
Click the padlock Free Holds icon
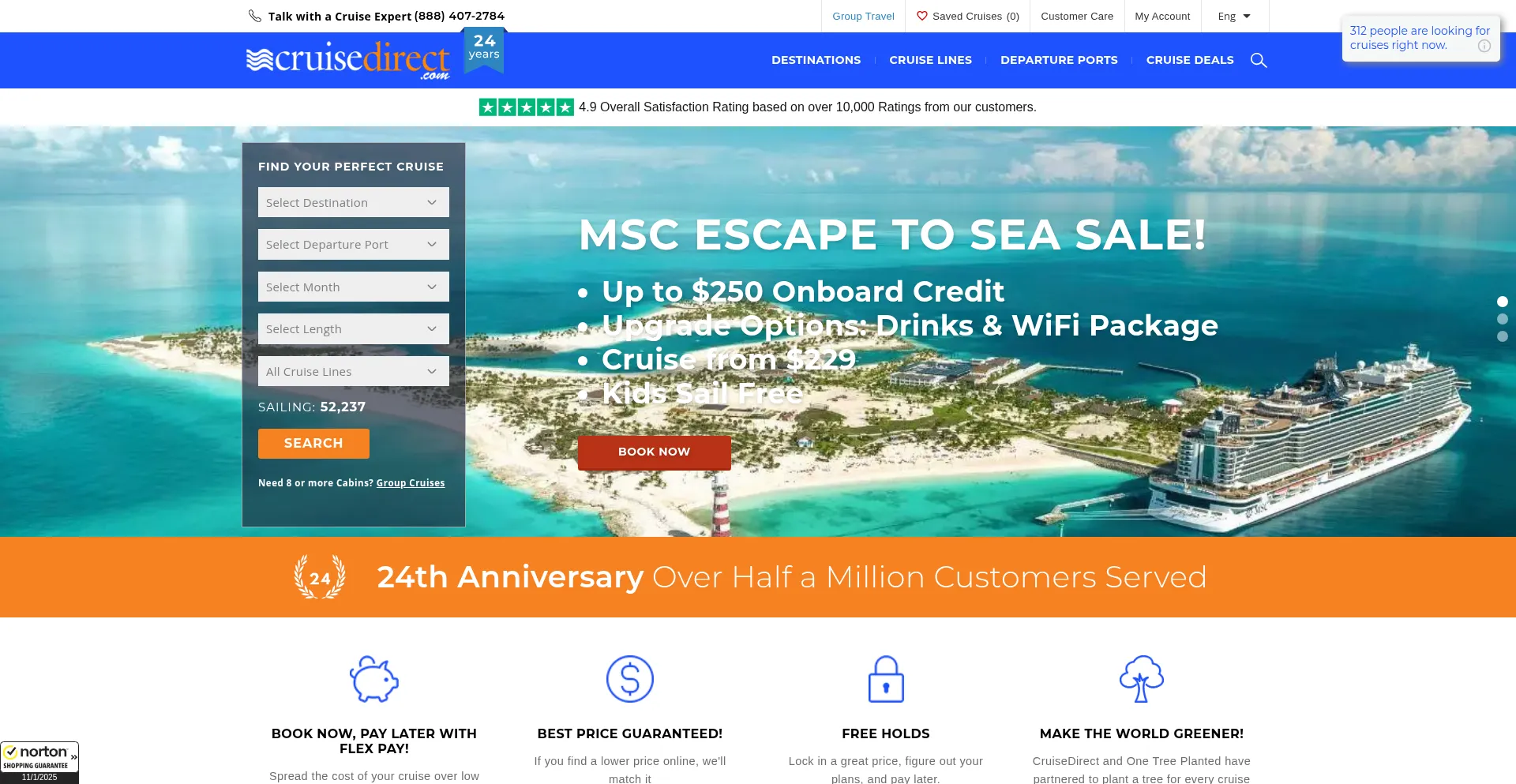886,679
